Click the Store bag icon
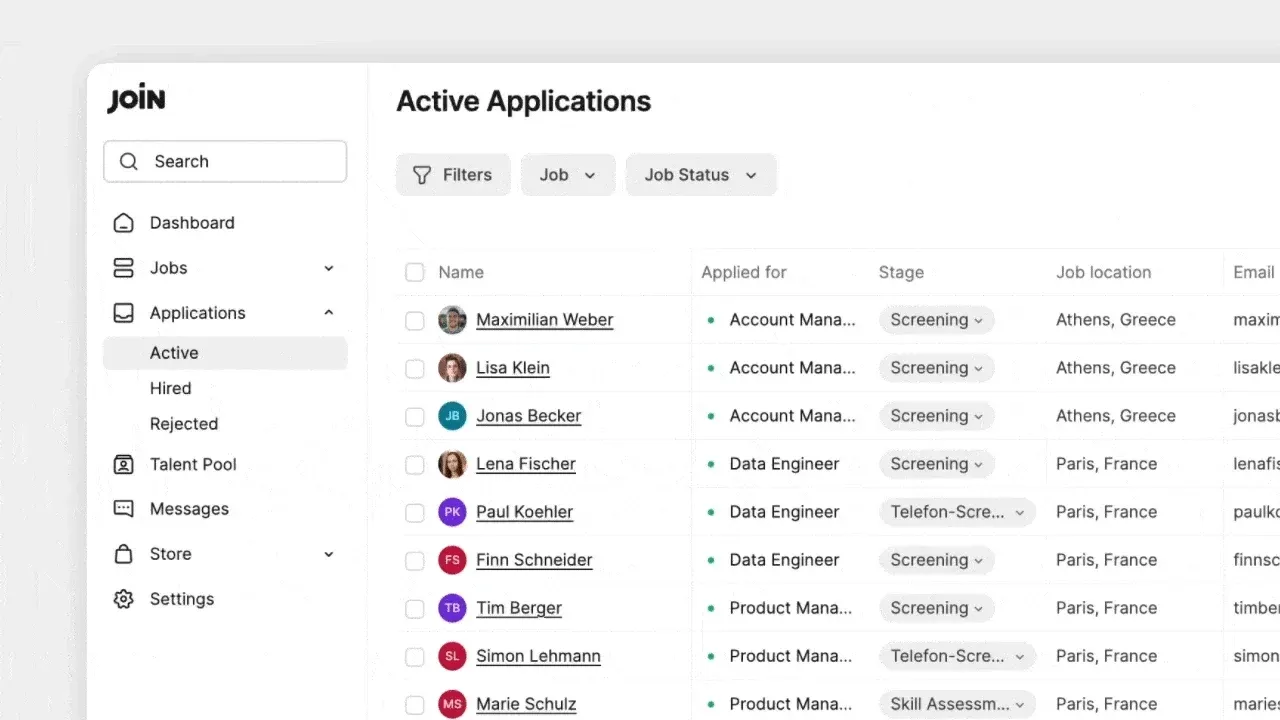The width and height of the screenshot is (1280, 720). tap(123, 554)
